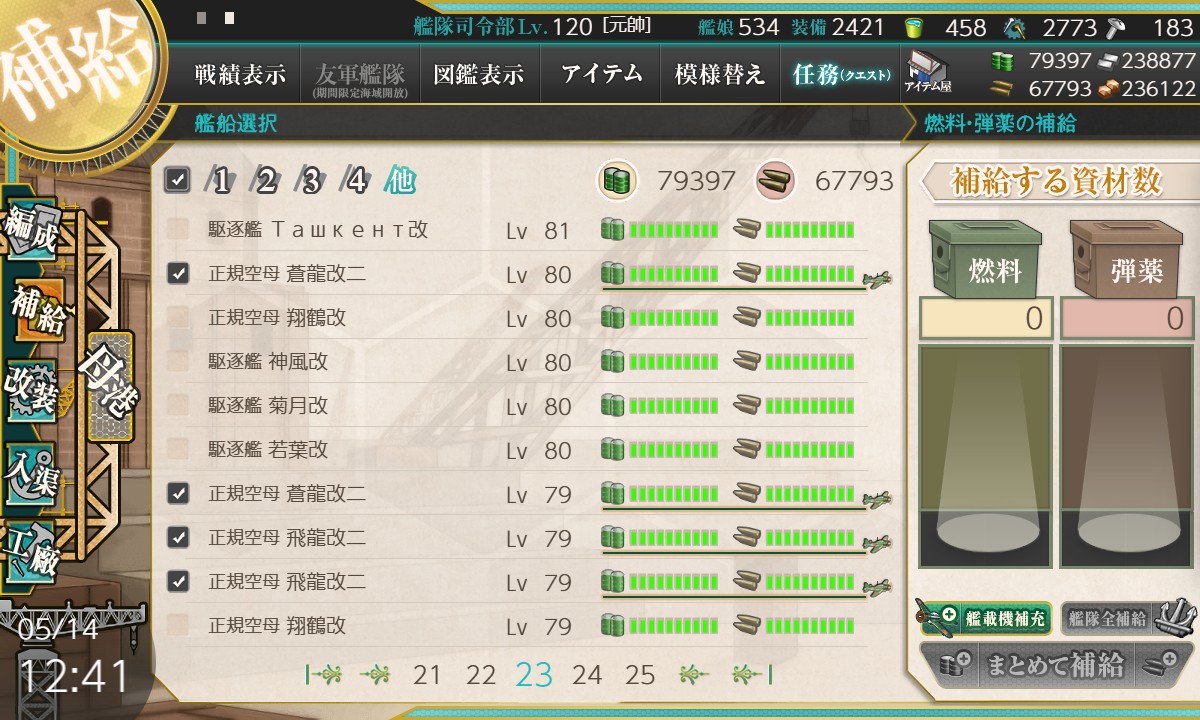The image size is (1200, 720).
Task: Click the まとめて補給 resupply all button
Action: 1055,665
